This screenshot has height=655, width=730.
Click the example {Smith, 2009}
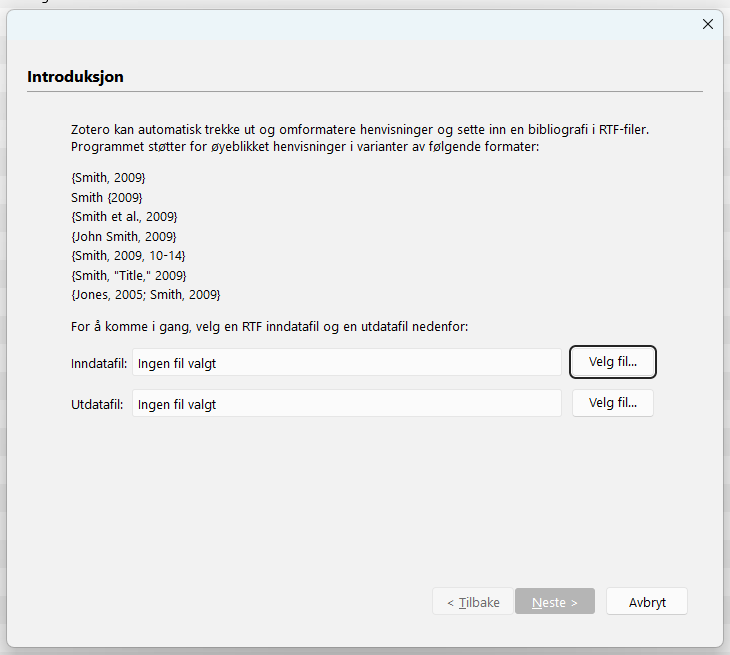coord(108,178)
